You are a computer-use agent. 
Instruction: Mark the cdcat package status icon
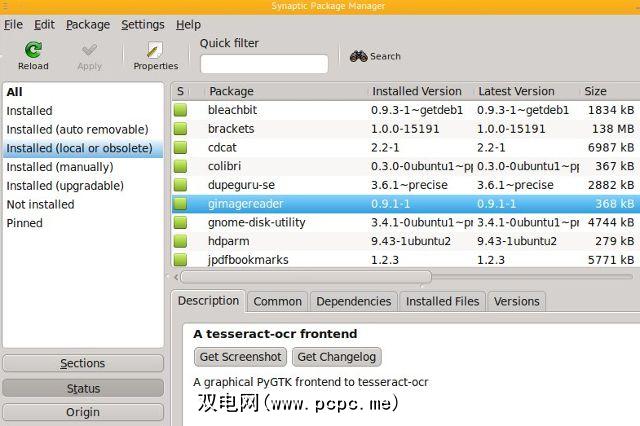point(181,148)
